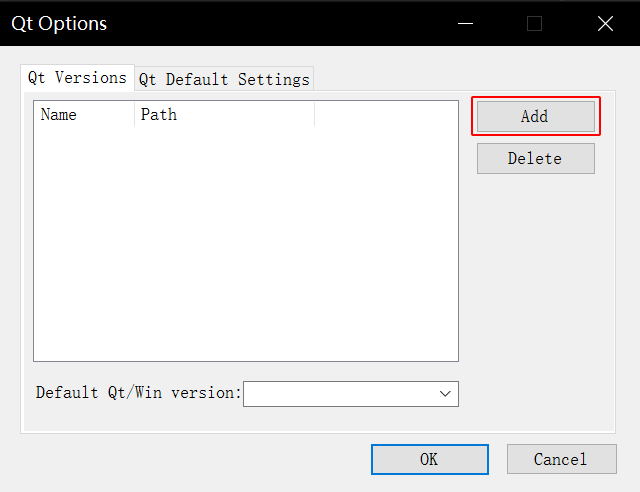Image resolution: width=640 pixels, height=492 pixels.
Task: Minimize the Qt Options window
Action: tap(465, 23)
